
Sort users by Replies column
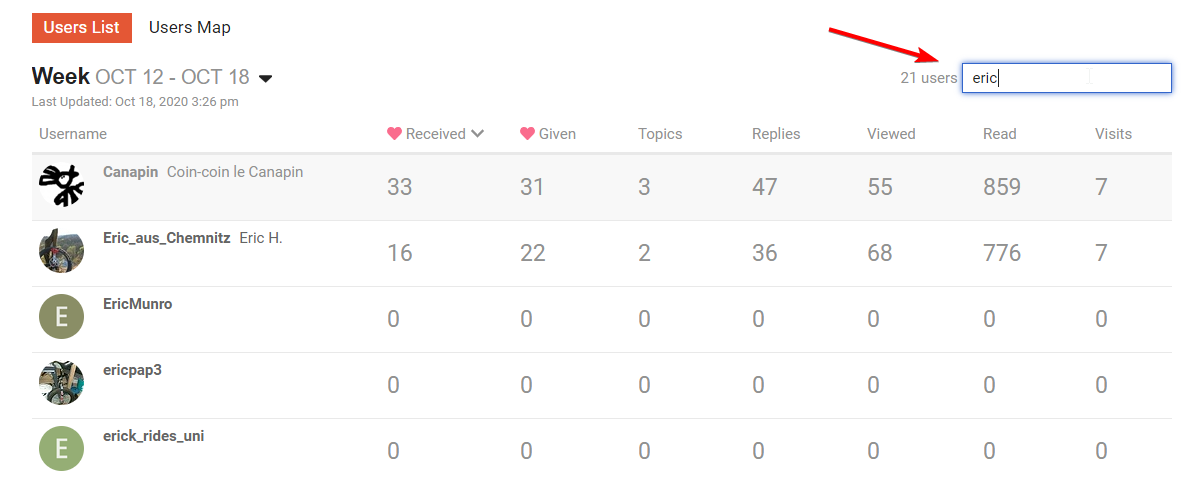(776, 134)
